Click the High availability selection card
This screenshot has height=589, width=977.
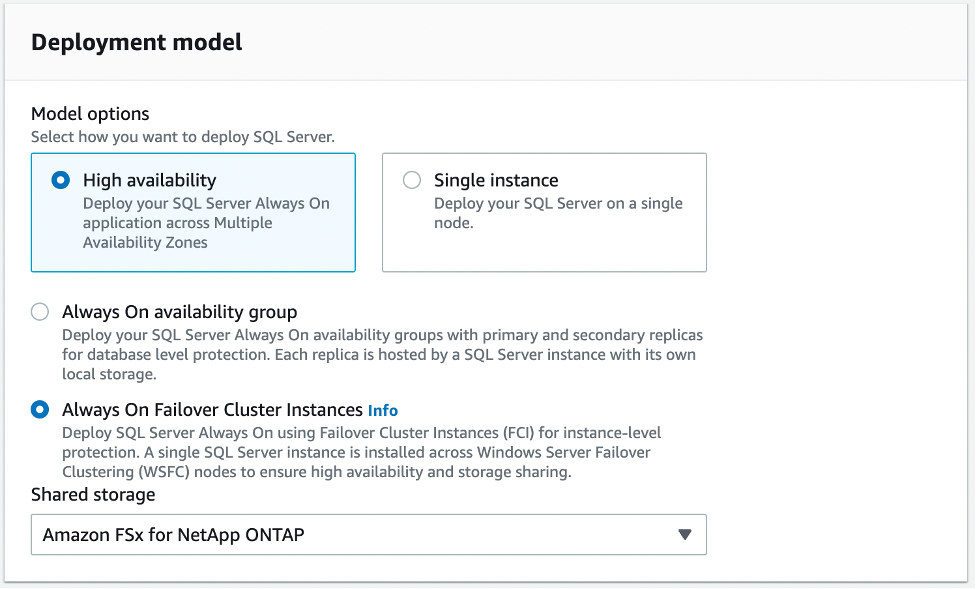[193, 212]
